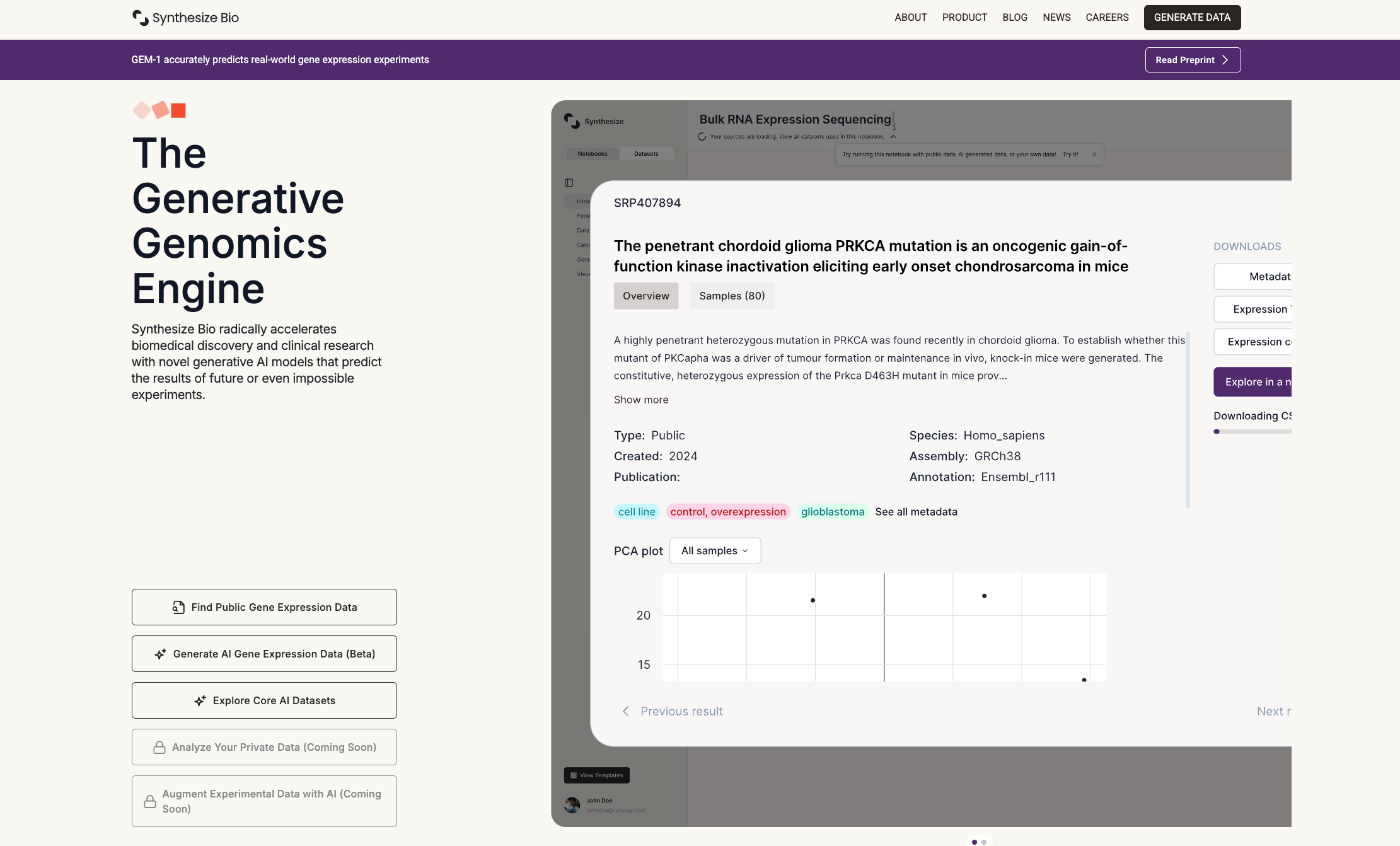Switch to the Notebooks tab
The width and height of the screenshot is (1400, 846).
(593, 154)
